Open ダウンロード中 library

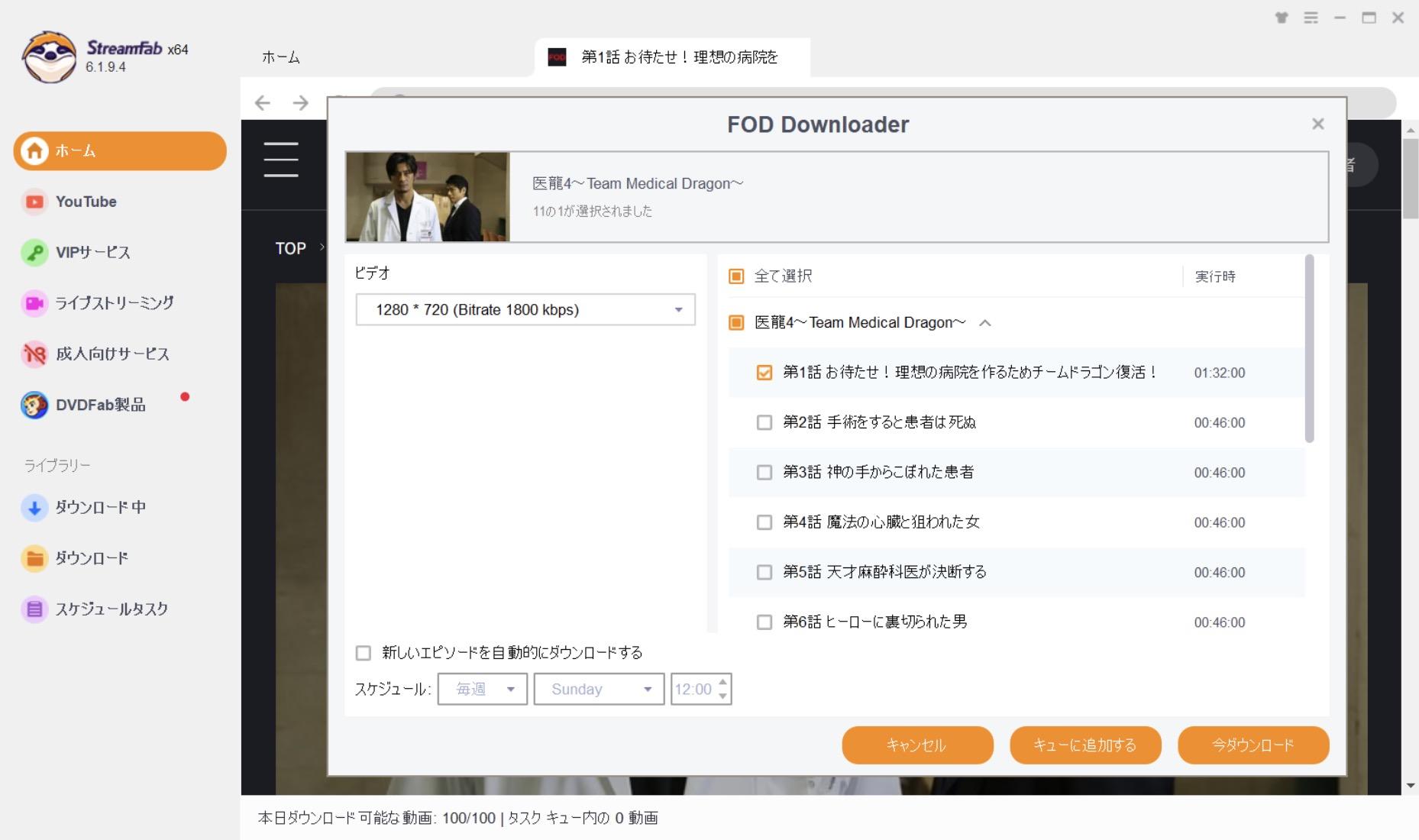pyautogui.click(x=84, y=507)
